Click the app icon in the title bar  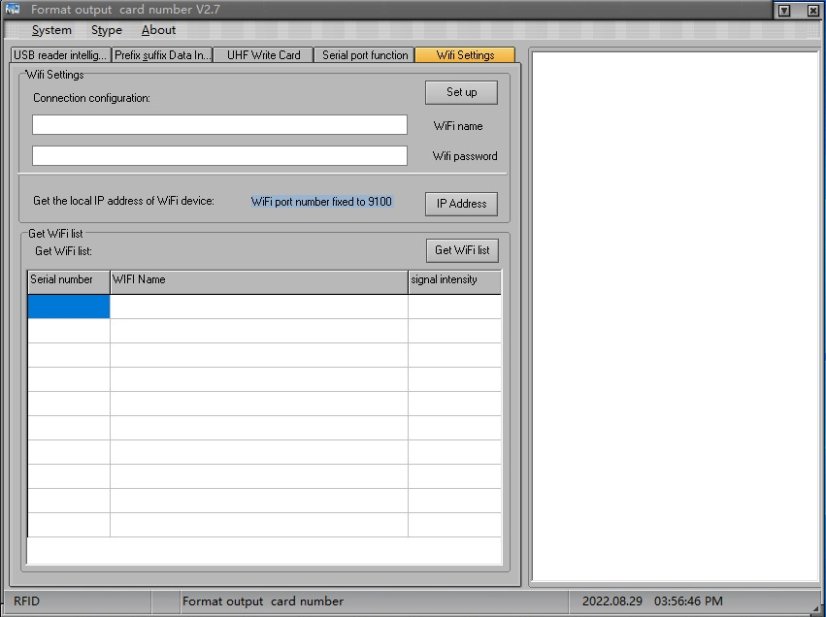pyautogui.click(x=13, y=9)
